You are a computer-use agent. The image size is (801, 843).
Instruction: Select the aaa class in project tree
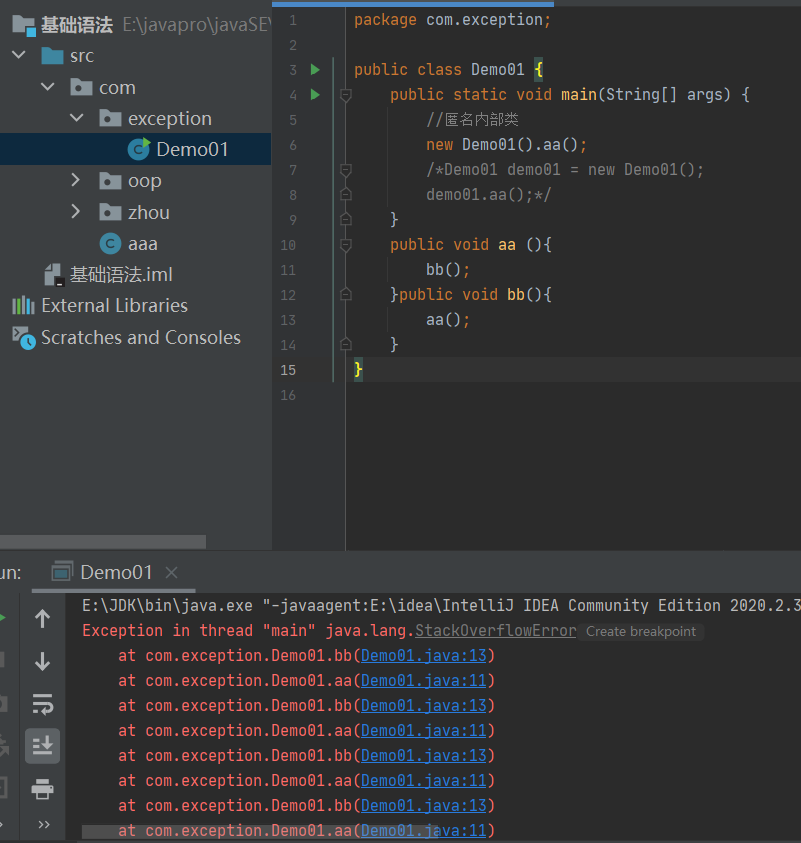(142, 244)
